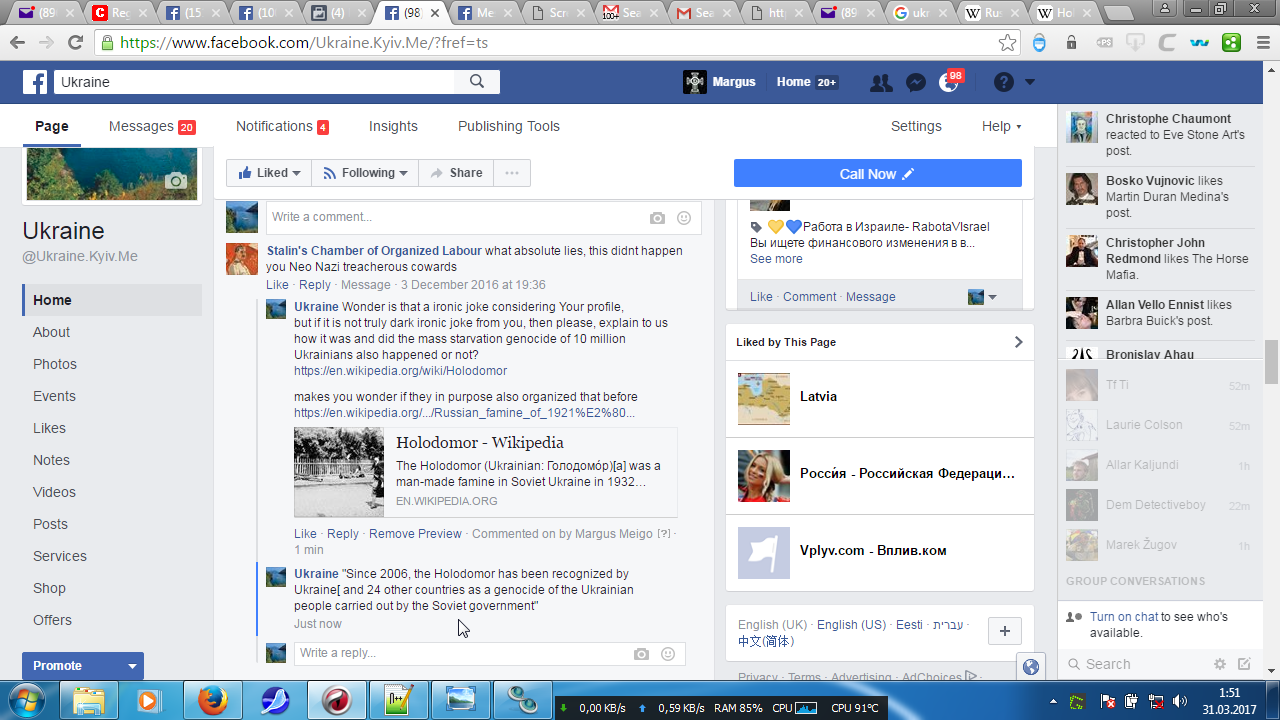This screenshot has width=1280, height=720.
Task: Open the Notepad++ taskbar icon
Action: [399, 700]
